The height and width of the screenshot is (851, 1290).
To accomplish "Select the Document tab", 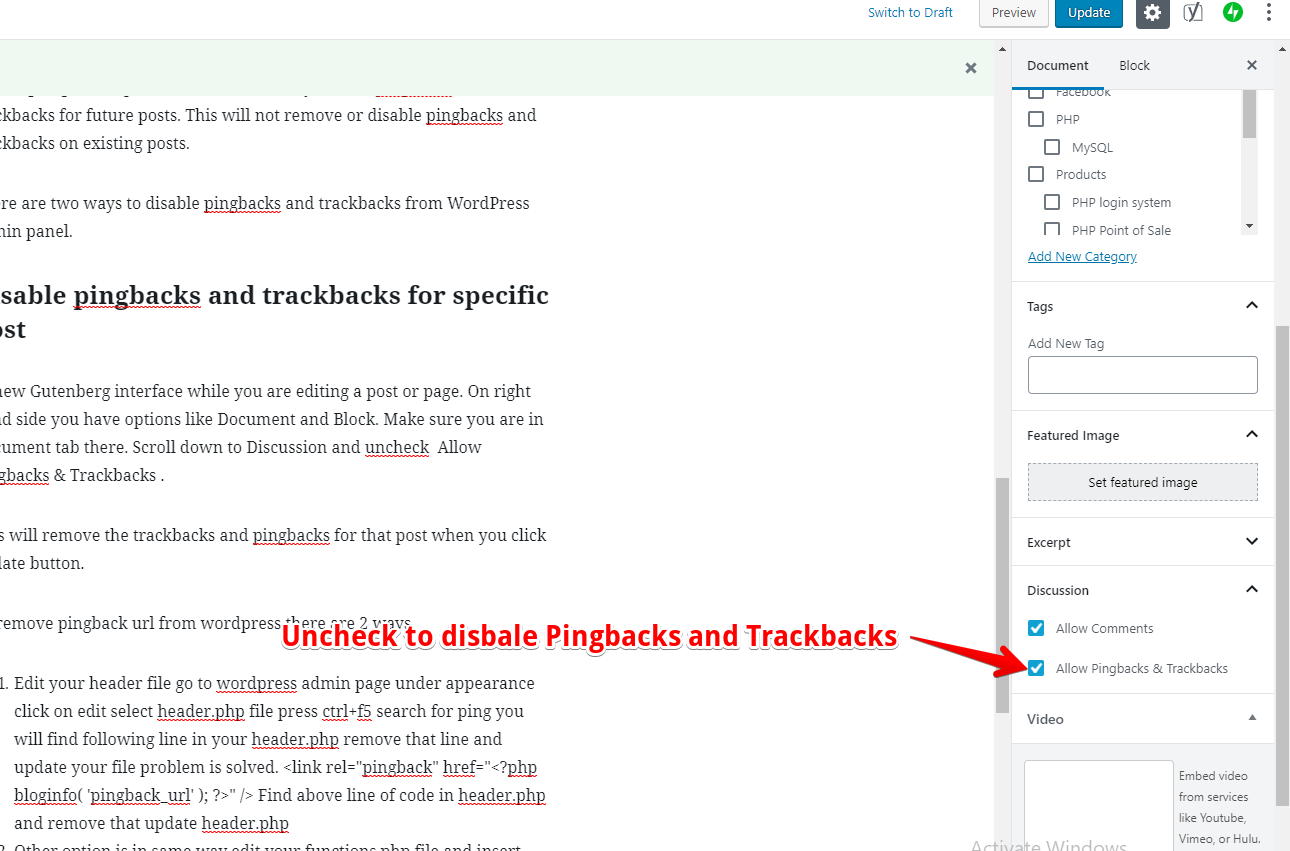I will tap(1057, 64).
